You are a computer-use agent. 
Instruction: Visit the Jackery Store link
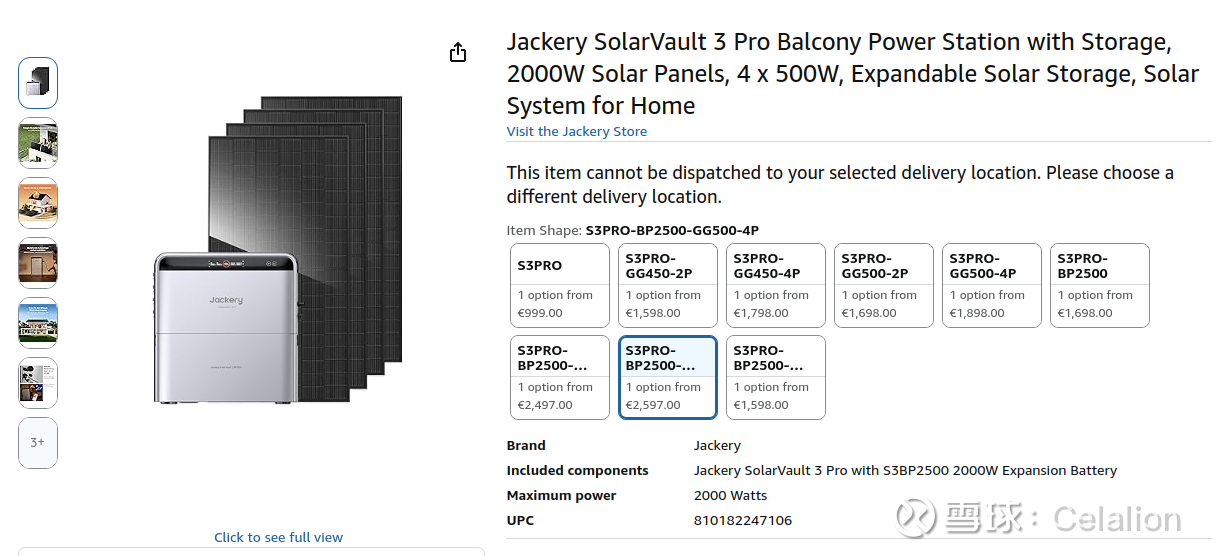point(576,132)
